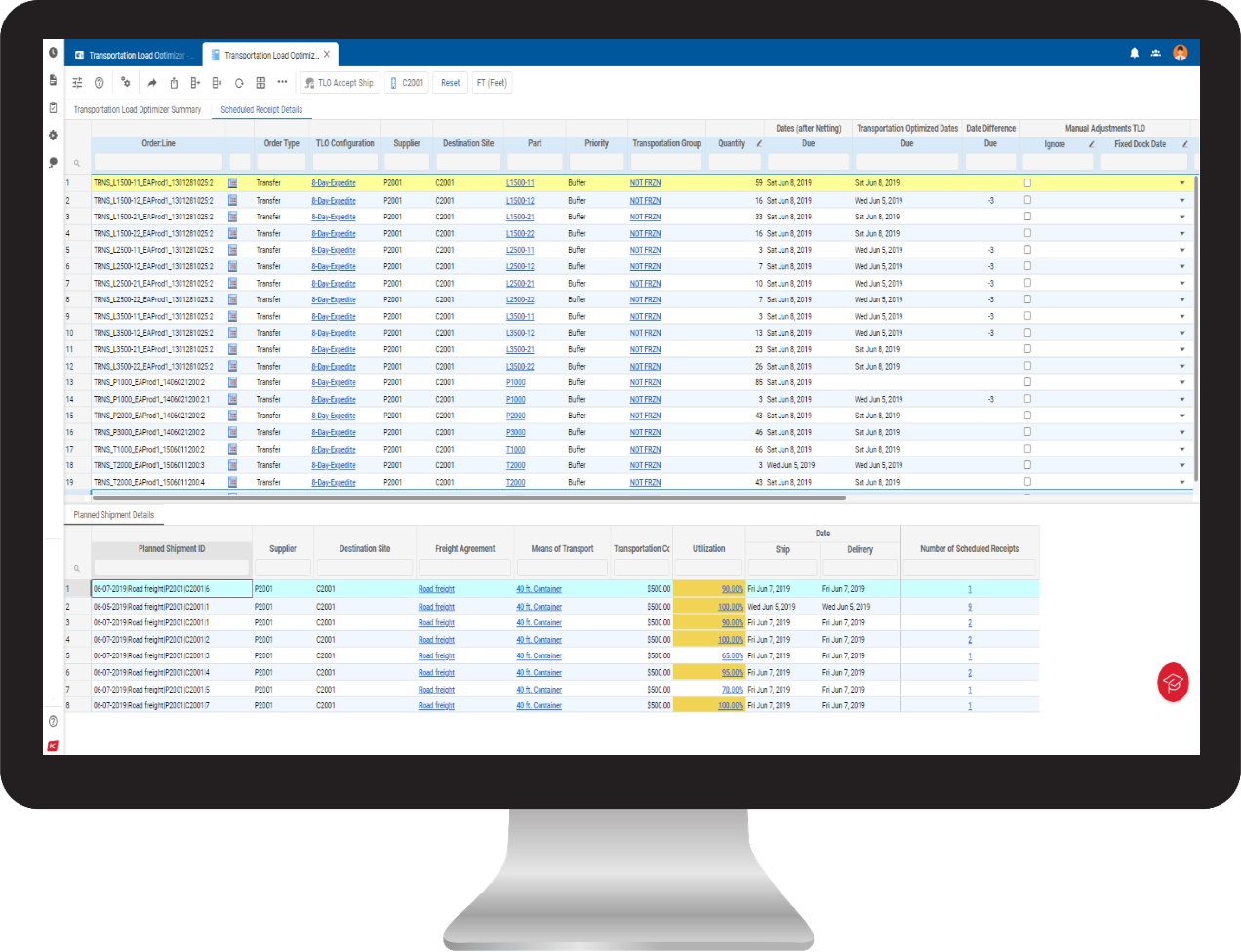Click the add column toolbar icon

point(196,82)
